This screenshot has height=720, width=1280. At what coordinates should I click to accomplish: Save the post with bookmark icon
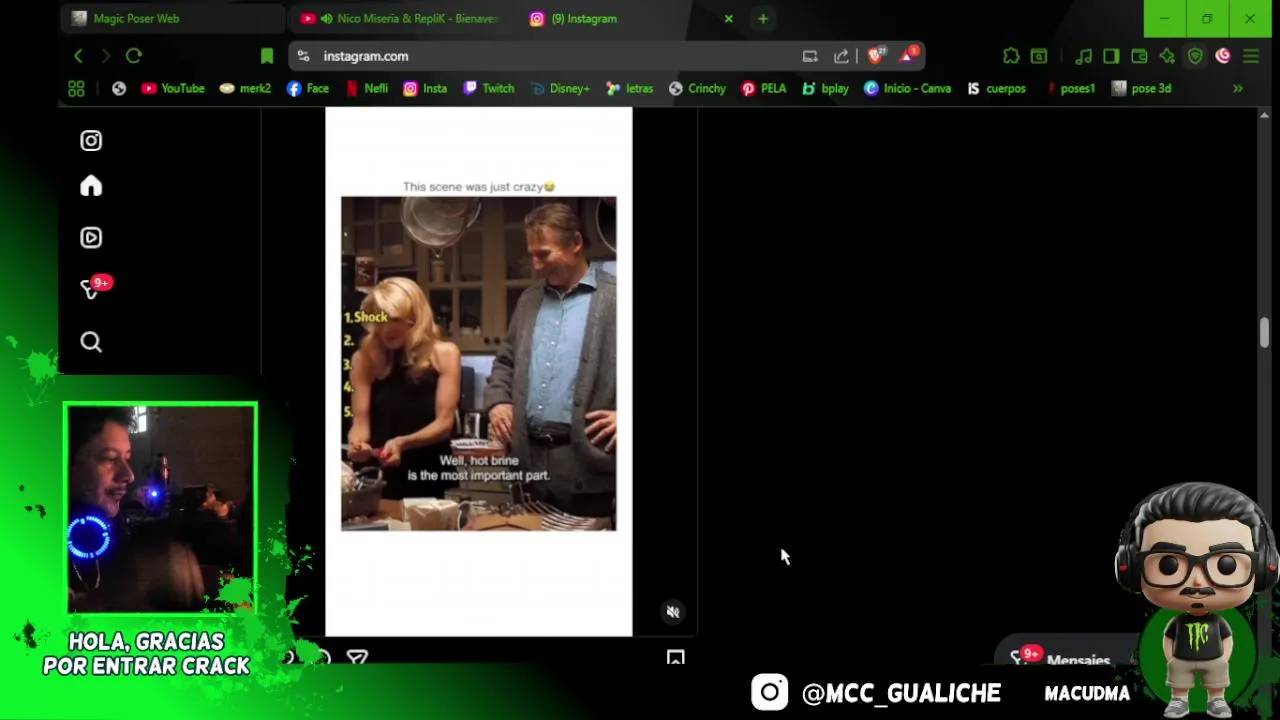click(x=676, y=657)
